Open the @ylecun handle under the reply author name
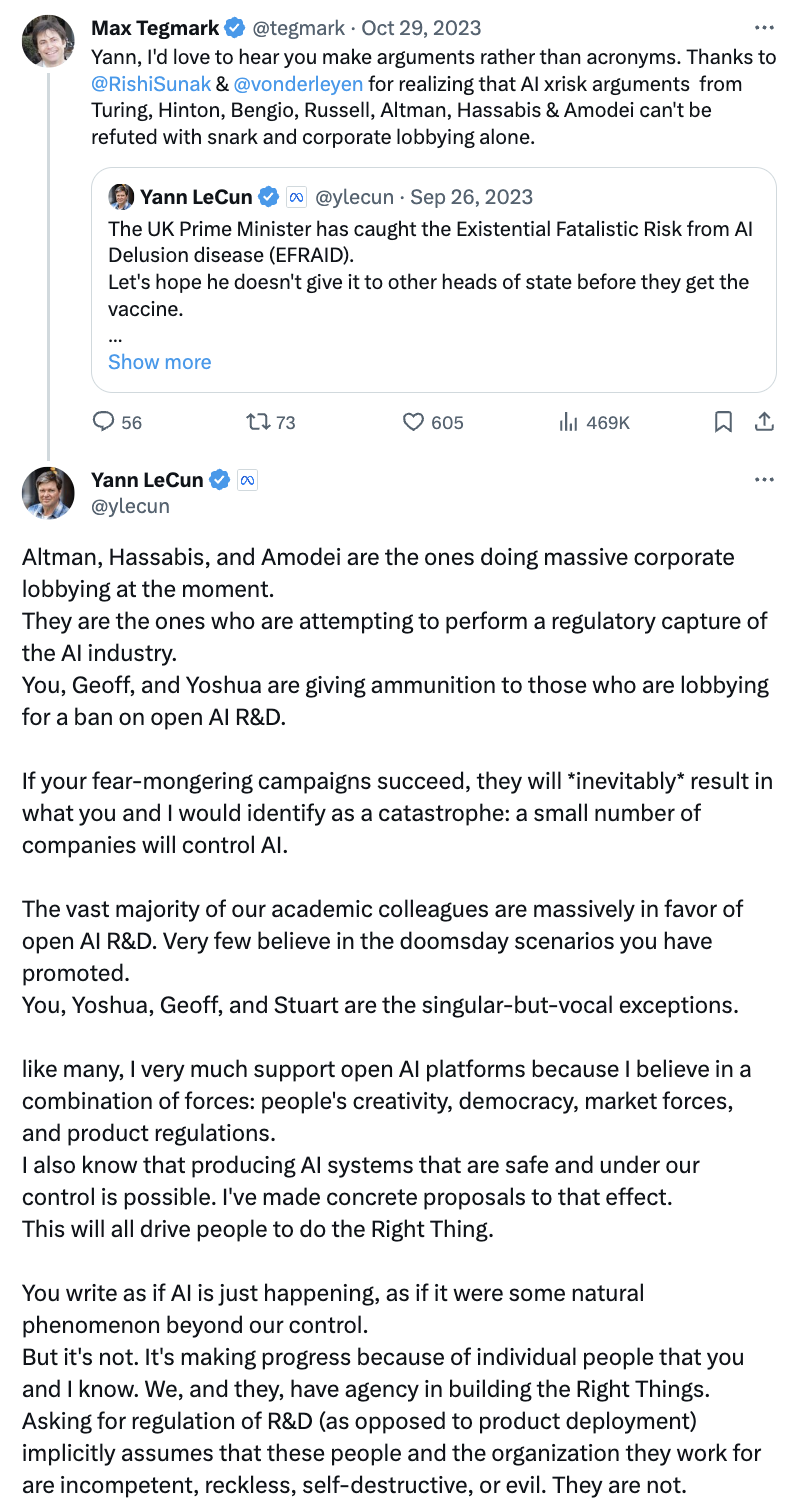 point(130,506)
